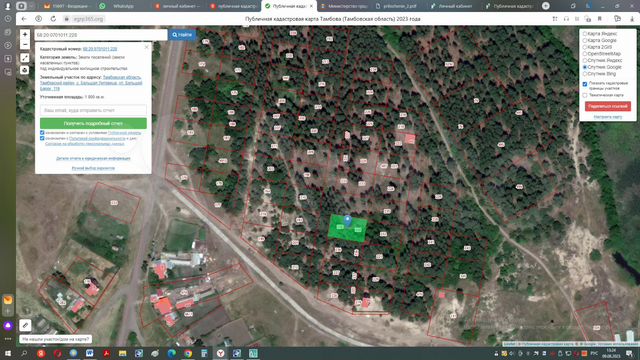Image resolution: width=640 pixels, height=360 pixels.
Task: Toggle show cadastral parcel boundaries checkbox
Action: [585, 84]
